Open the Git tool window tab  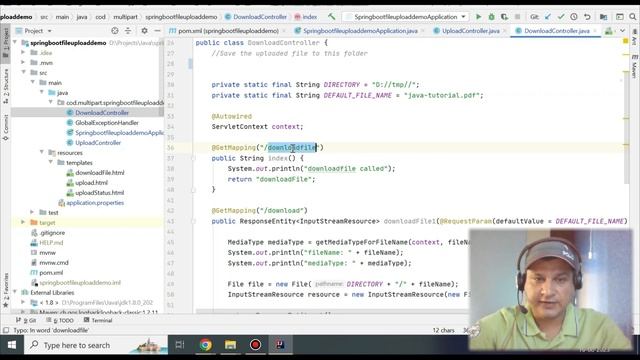26,320
